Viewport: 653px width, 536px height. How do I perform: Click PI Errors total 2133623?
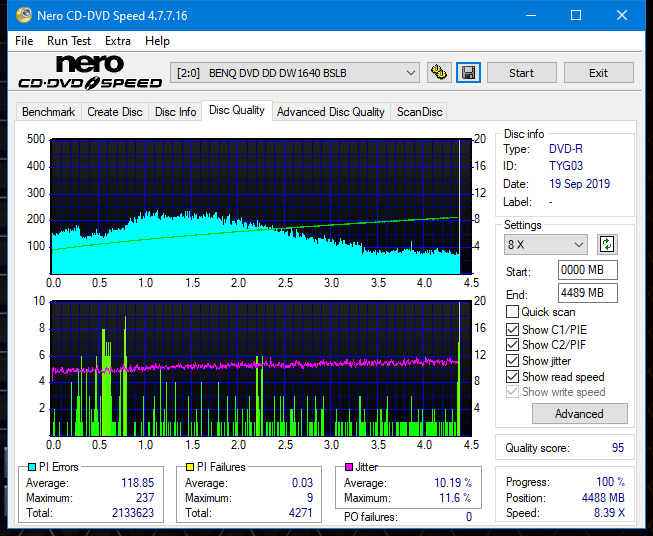click(133, 513)
